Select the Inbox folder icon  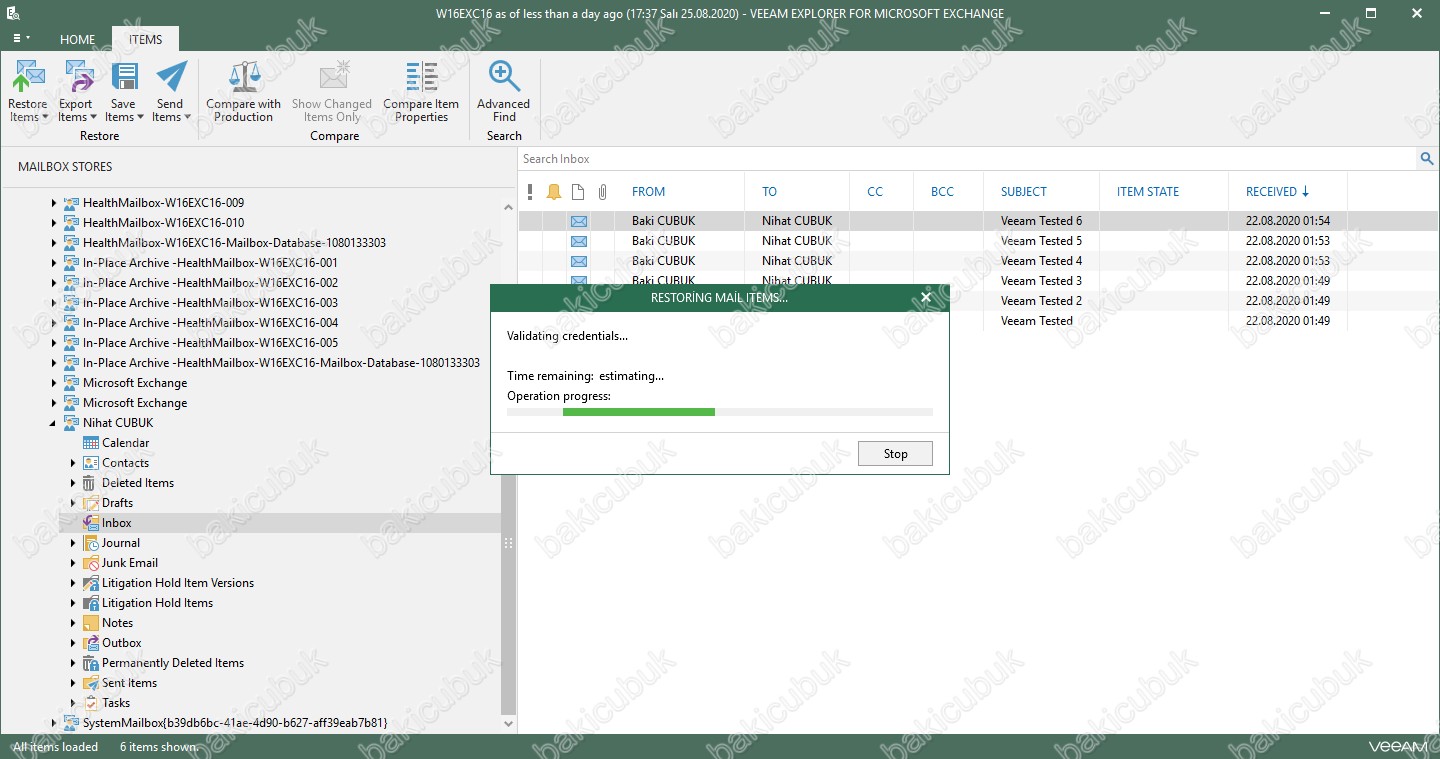click(x=91, y=523)
